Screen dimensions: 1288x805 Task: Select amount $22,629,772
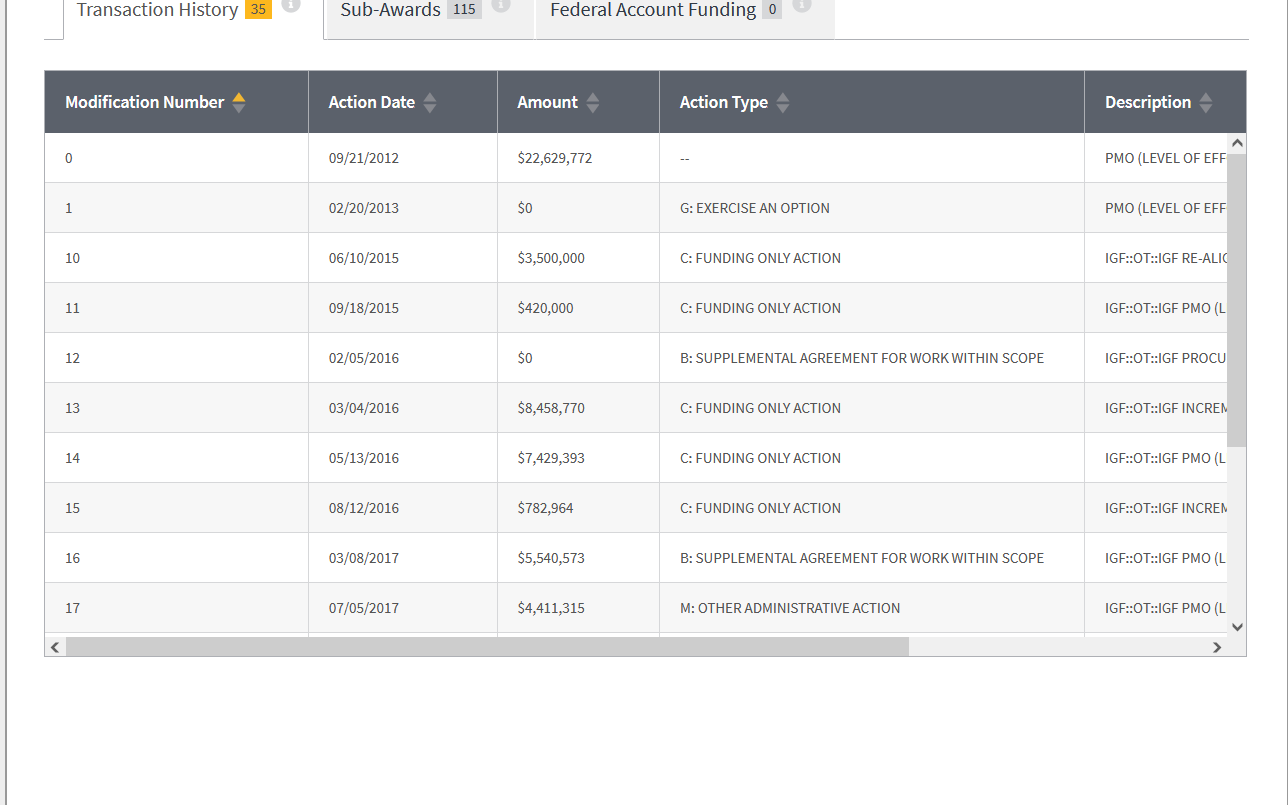(555, 158)
